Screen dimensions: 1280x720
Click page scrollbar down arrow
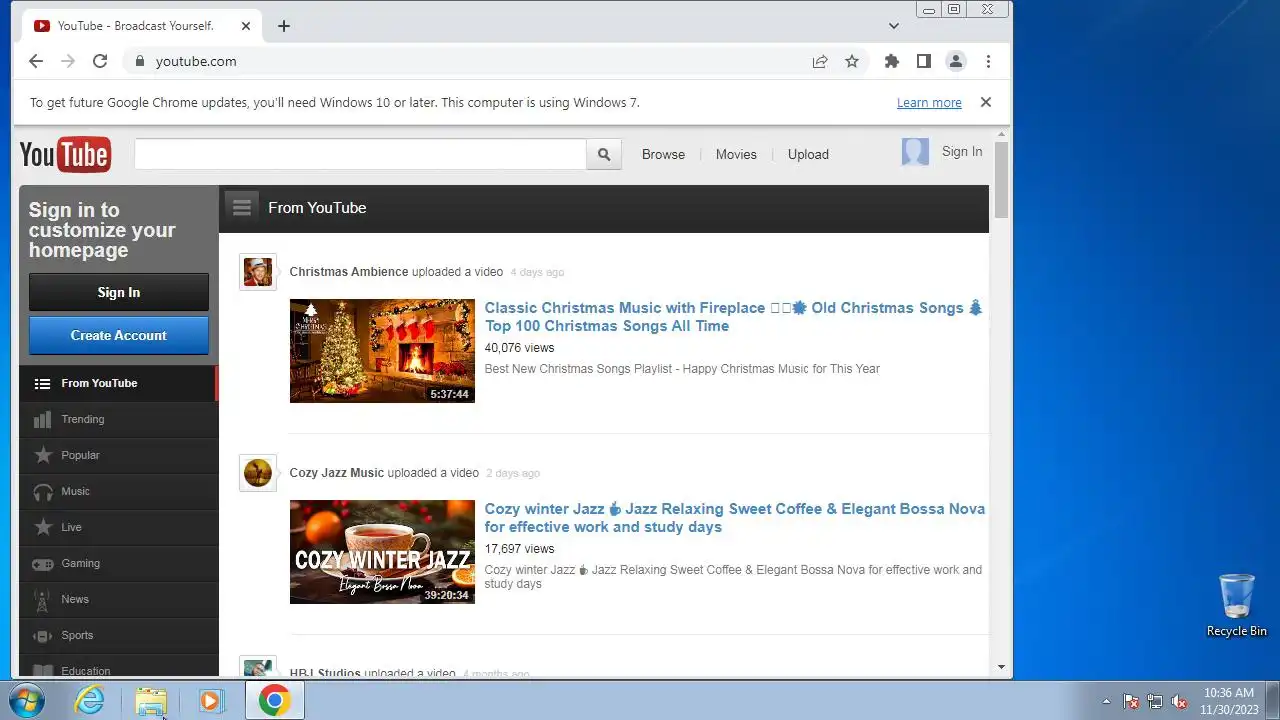click(x=1001, y=667)
